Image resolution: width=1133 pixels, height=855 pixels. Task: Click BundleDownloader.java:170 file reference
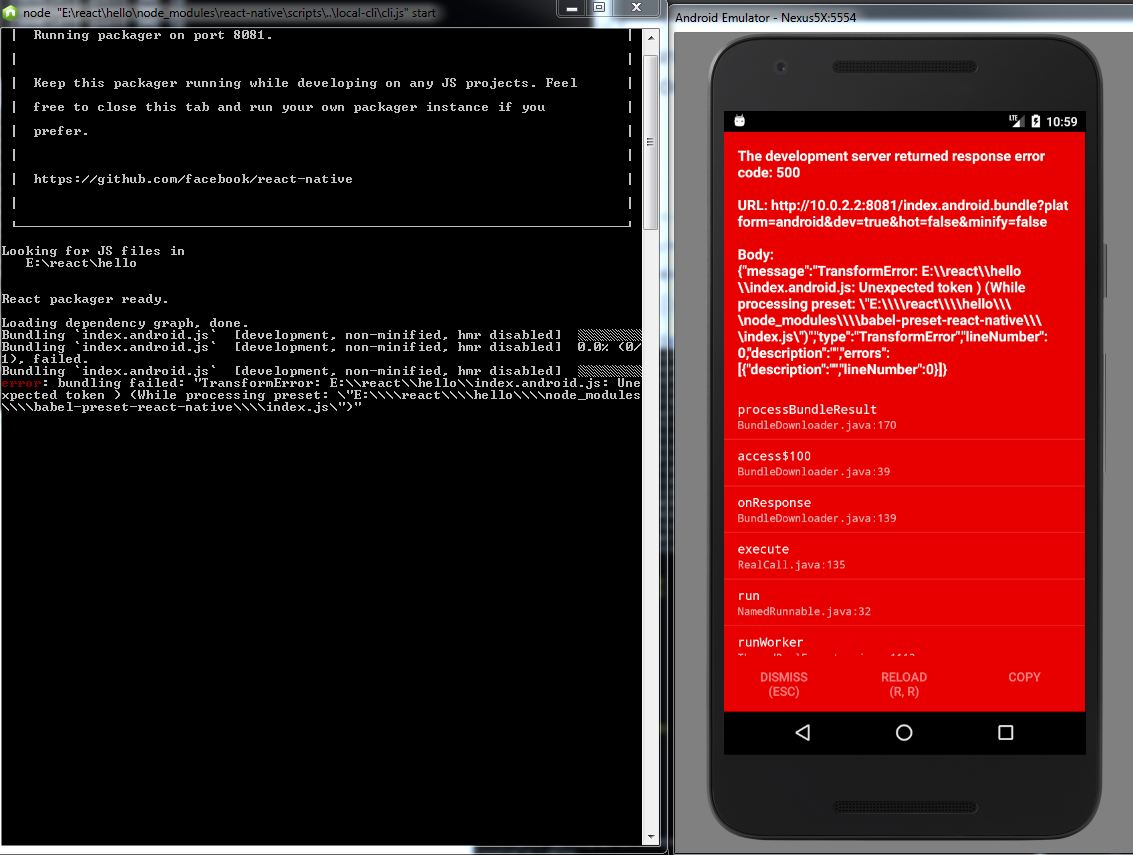tap(817, 425)
